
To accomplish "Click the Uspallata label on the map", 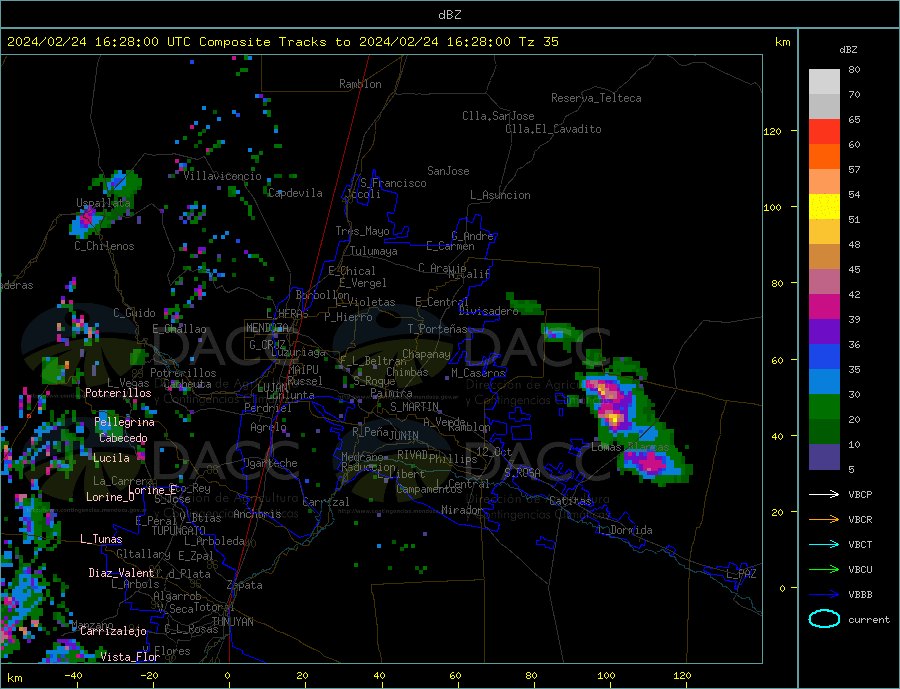I will pos(103,203).
